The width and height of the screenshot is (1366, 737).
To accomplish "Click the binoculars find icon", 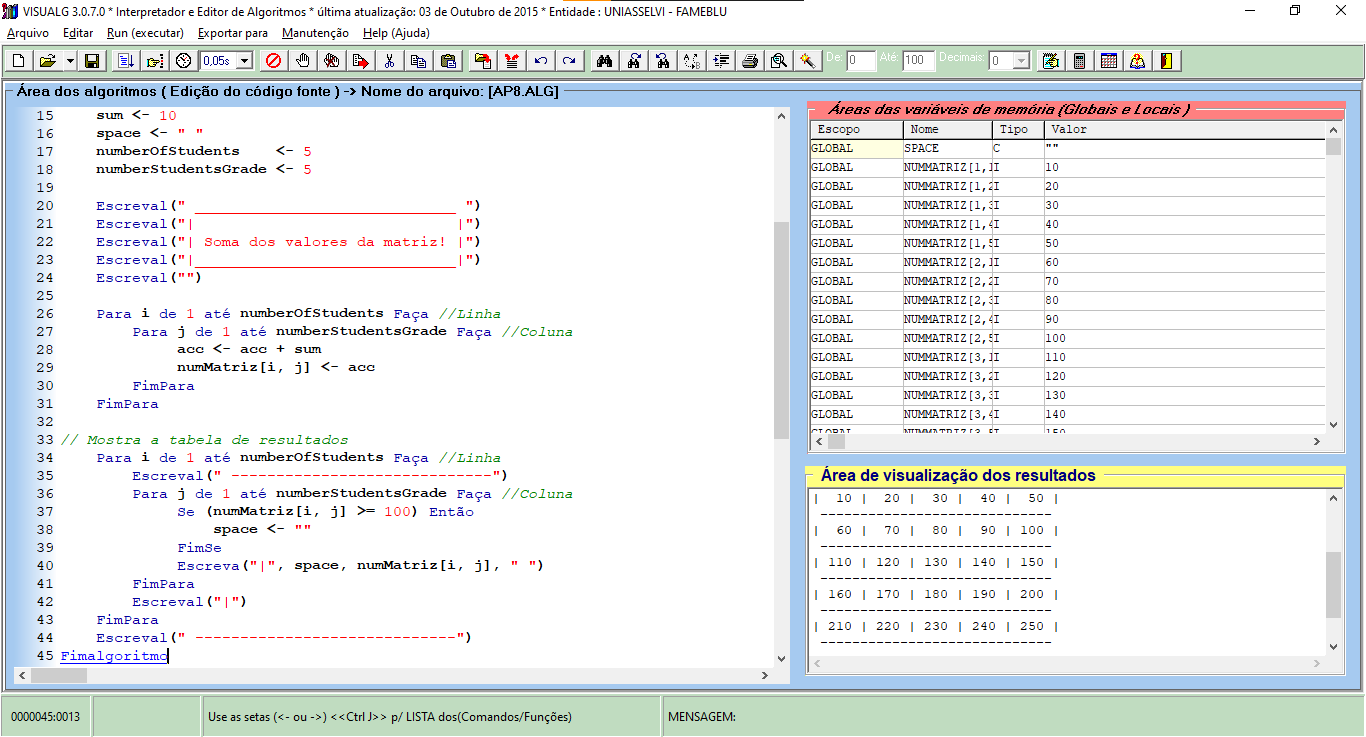I will pyautogui.click(x=604, y=61).
